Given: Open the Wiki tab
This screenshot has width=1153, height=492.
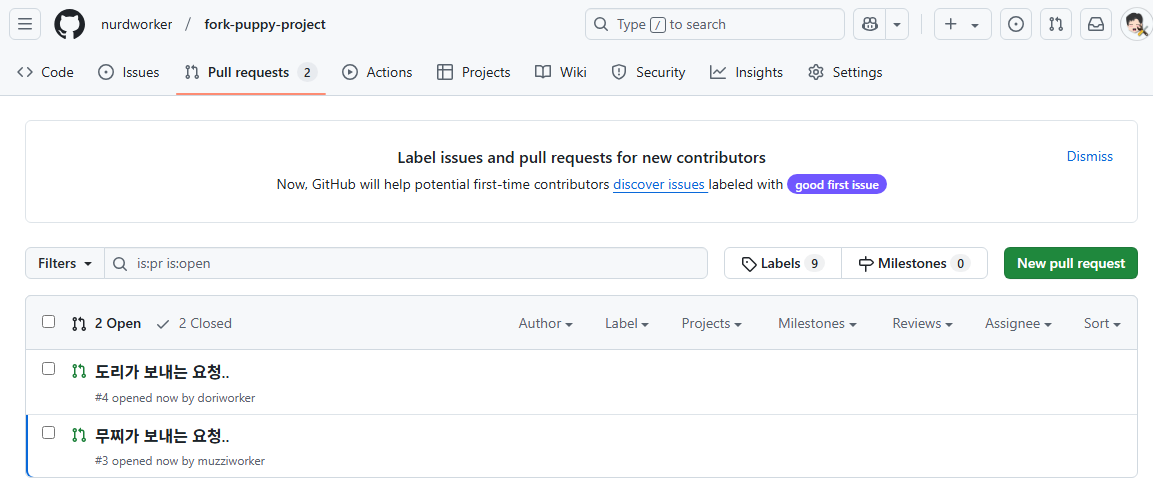Looking at the screenshot, I should pyautogui.click(x=561, y=72).
